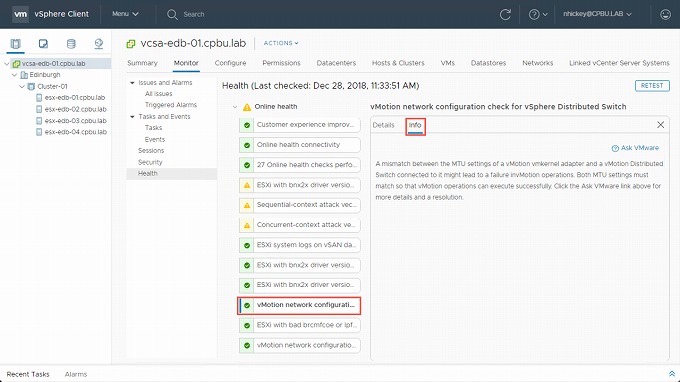Switch to the Configure tab

(230, 63)
